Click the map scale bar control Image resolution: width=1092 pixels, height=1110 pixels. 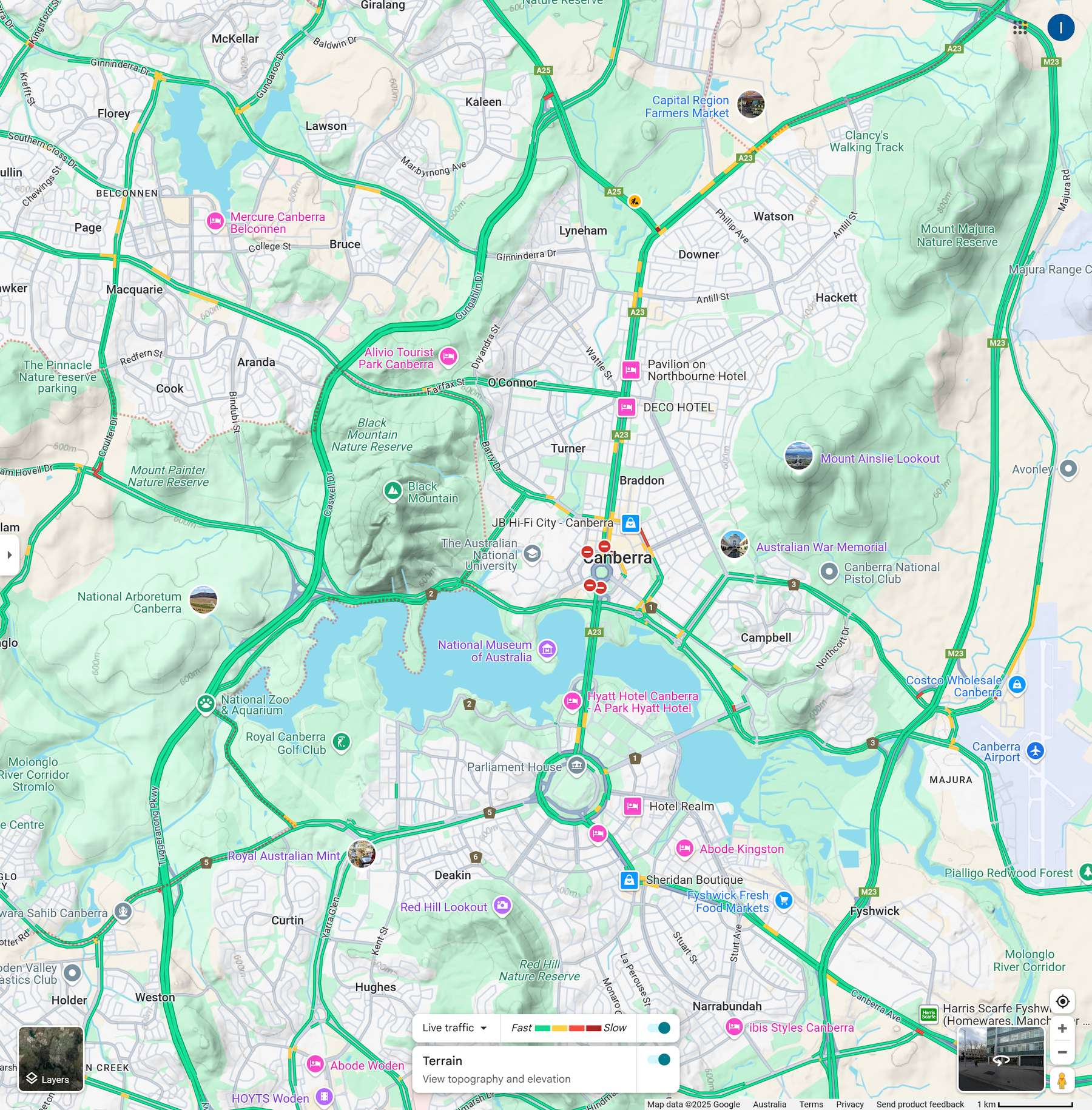click(1025, 1104)
